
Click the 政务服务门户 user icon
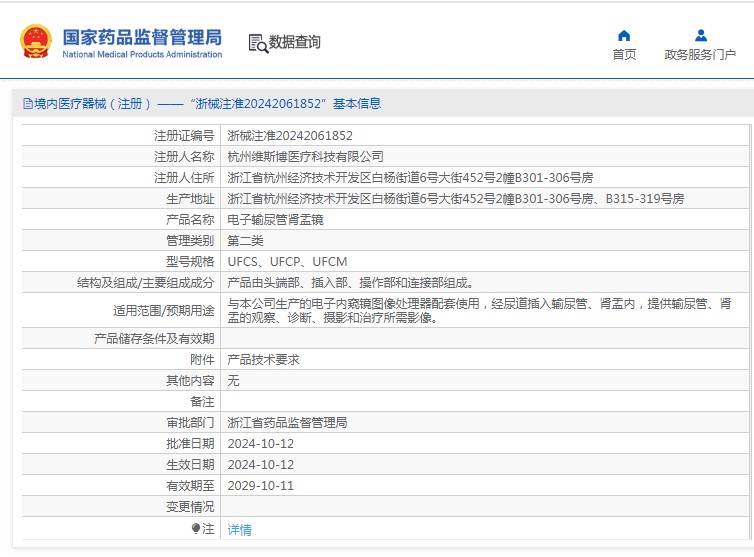(701, 36)
